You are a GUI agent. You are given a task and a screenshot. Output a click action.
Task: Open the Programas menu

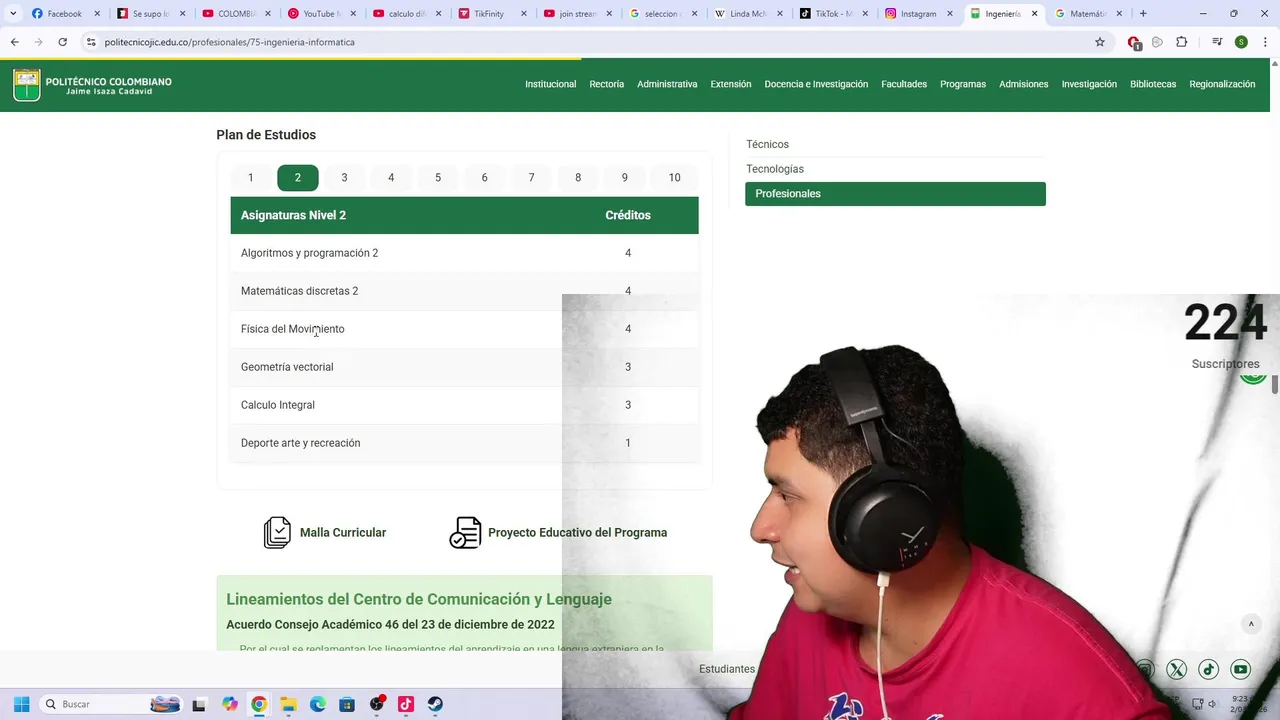(963, 84)
